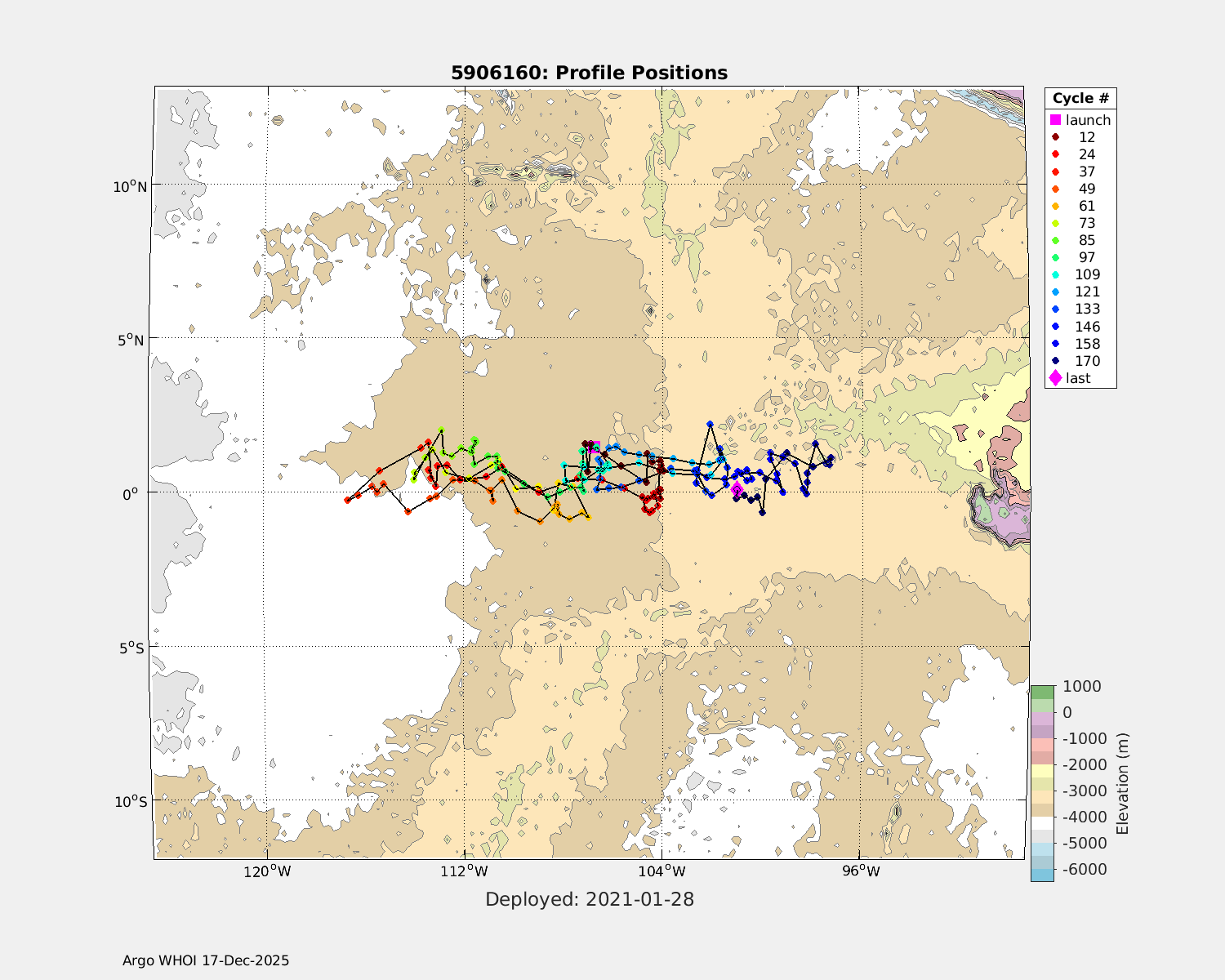
Task: Click the 10°N latitude tick label
Action: point(130,186)
